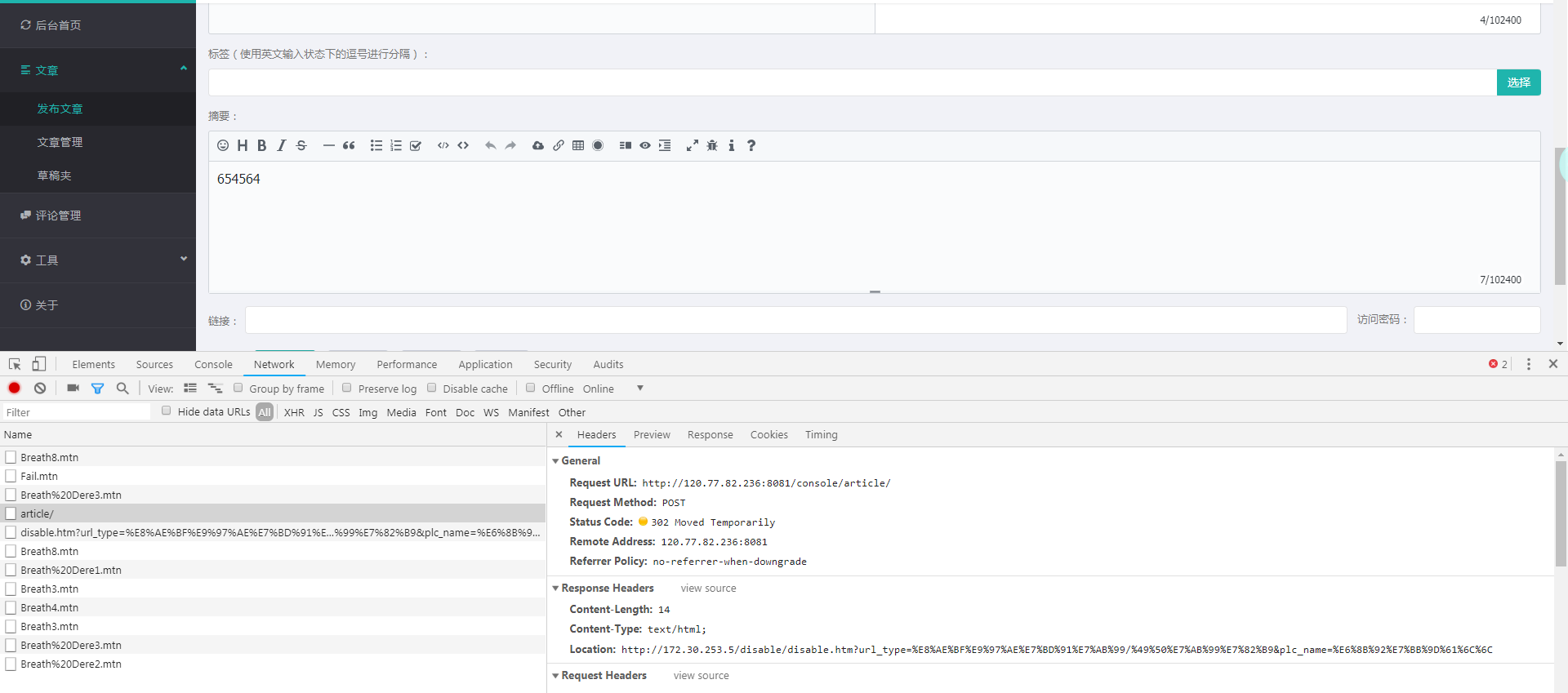Click the 选择 button next to tags

1518,82
